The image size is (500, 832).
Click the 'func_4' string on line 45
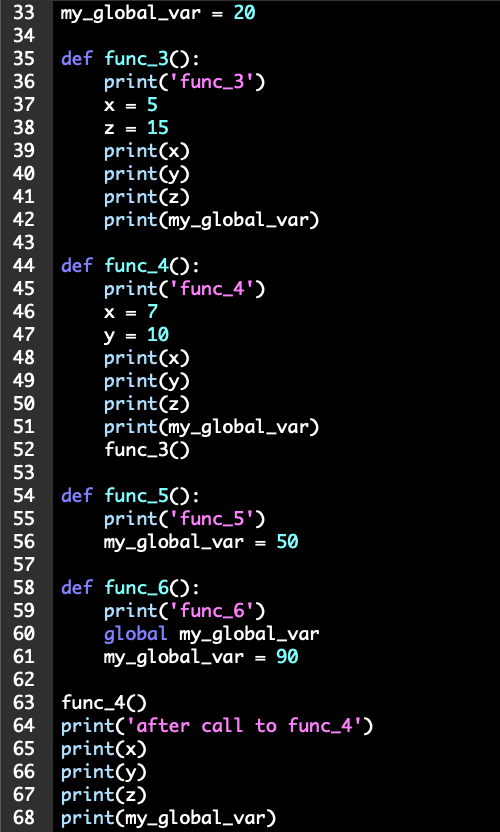(211, 289)
